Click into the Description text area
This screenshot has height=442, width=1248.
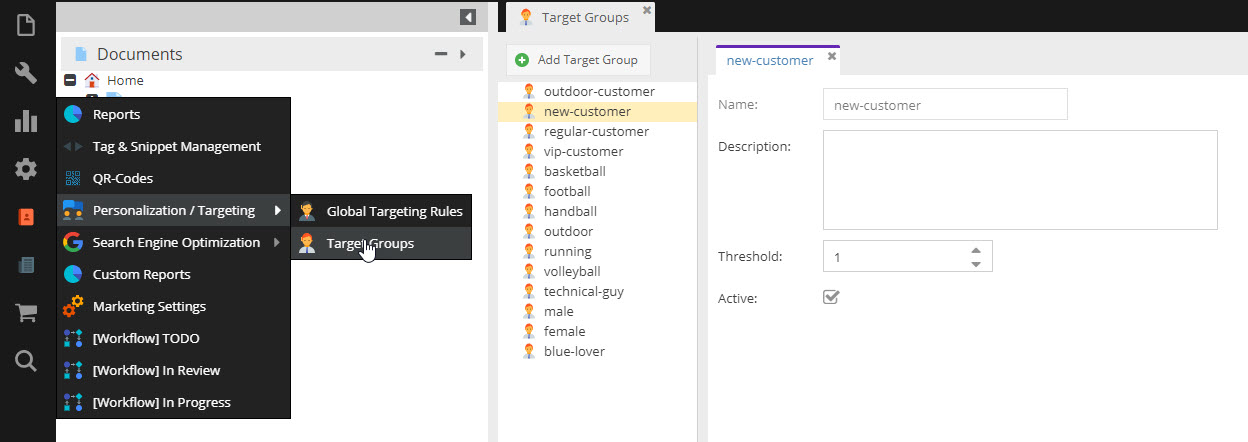pyautogui.click(x=1019, y=180)
